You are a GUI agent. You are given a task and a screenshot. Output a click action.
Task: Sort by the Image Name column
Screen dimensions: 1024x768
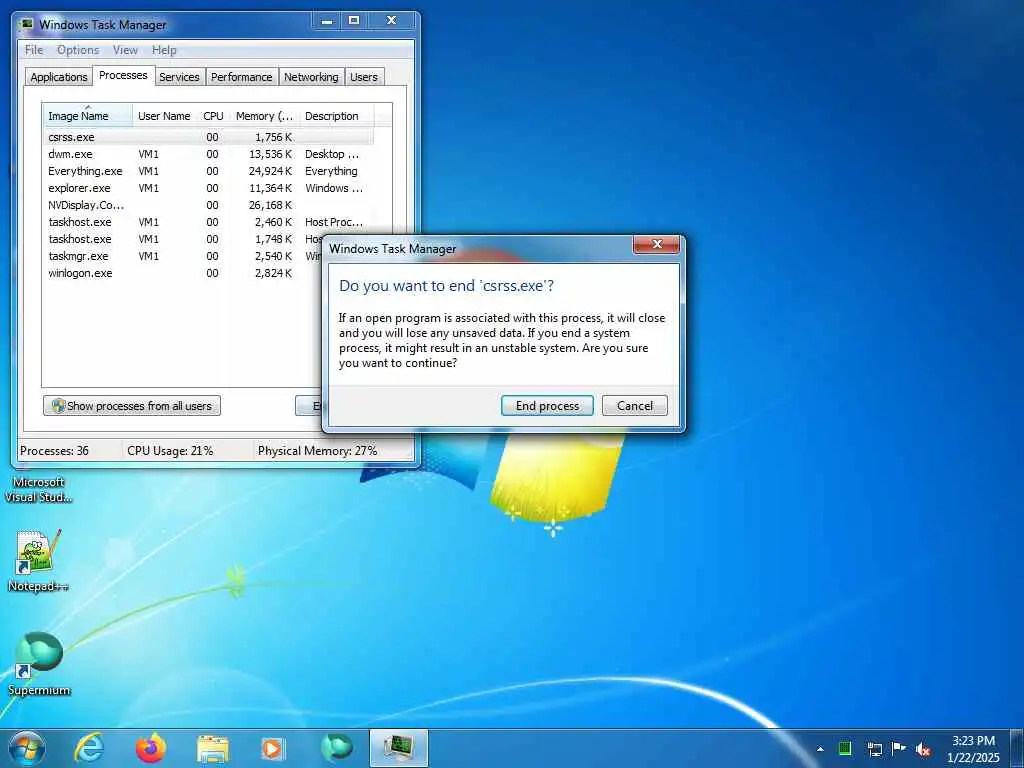point(88,116)
